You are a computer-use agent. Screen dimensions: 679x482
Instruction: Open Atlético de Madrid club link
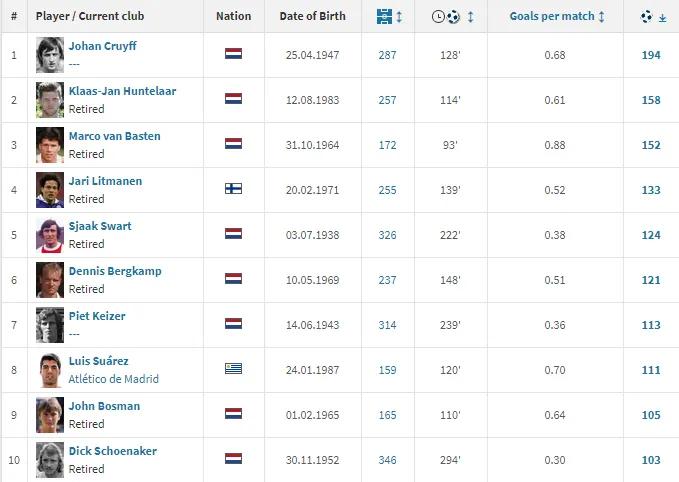point(113,379)
